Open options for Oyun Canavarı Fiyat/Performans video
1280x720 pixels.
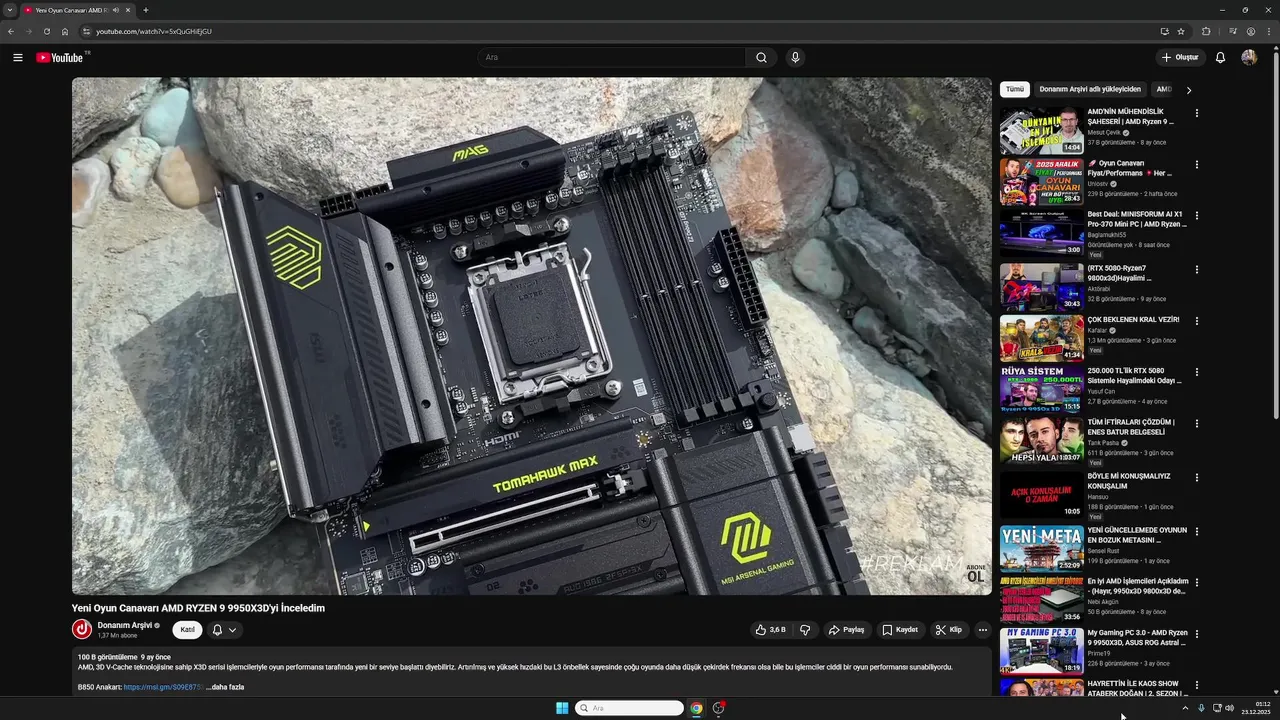point(1197,164)
